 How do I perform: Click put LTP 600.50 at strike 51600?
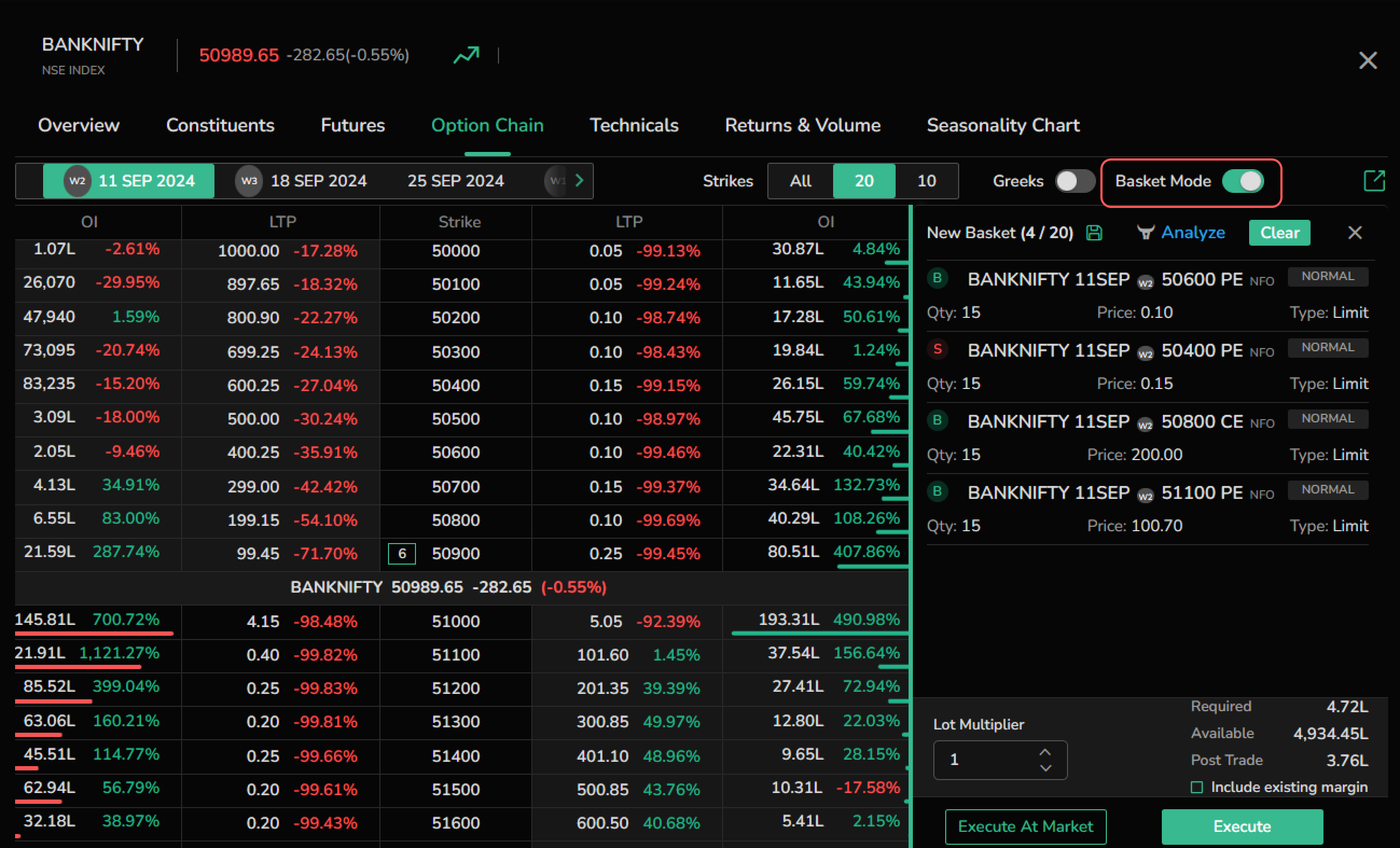[602, 823]
